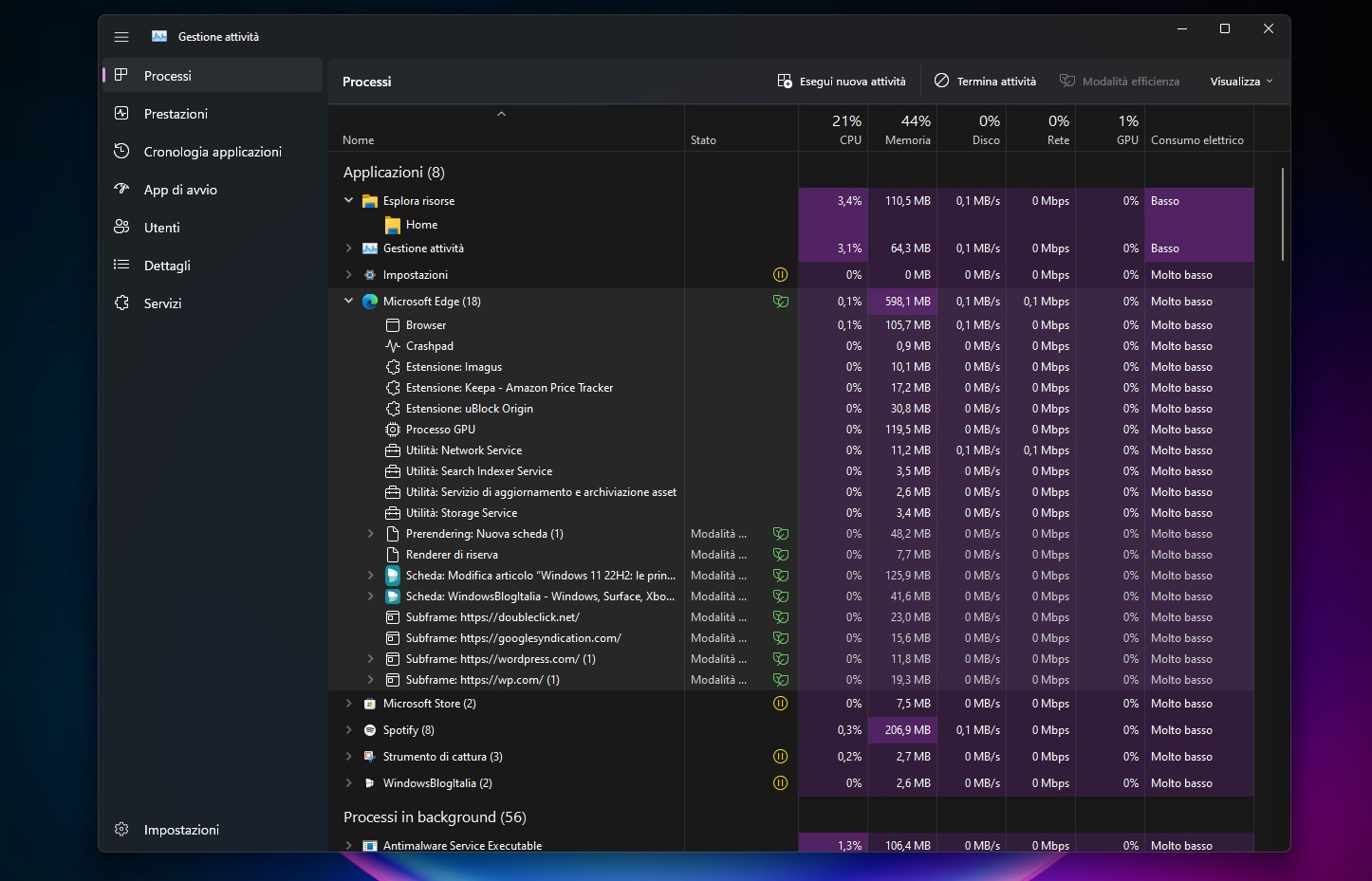This screenshot has width=1372, height=881.
Task: Click Utilità: Network Service briefcase icon
Action: (x=393, y=450)
